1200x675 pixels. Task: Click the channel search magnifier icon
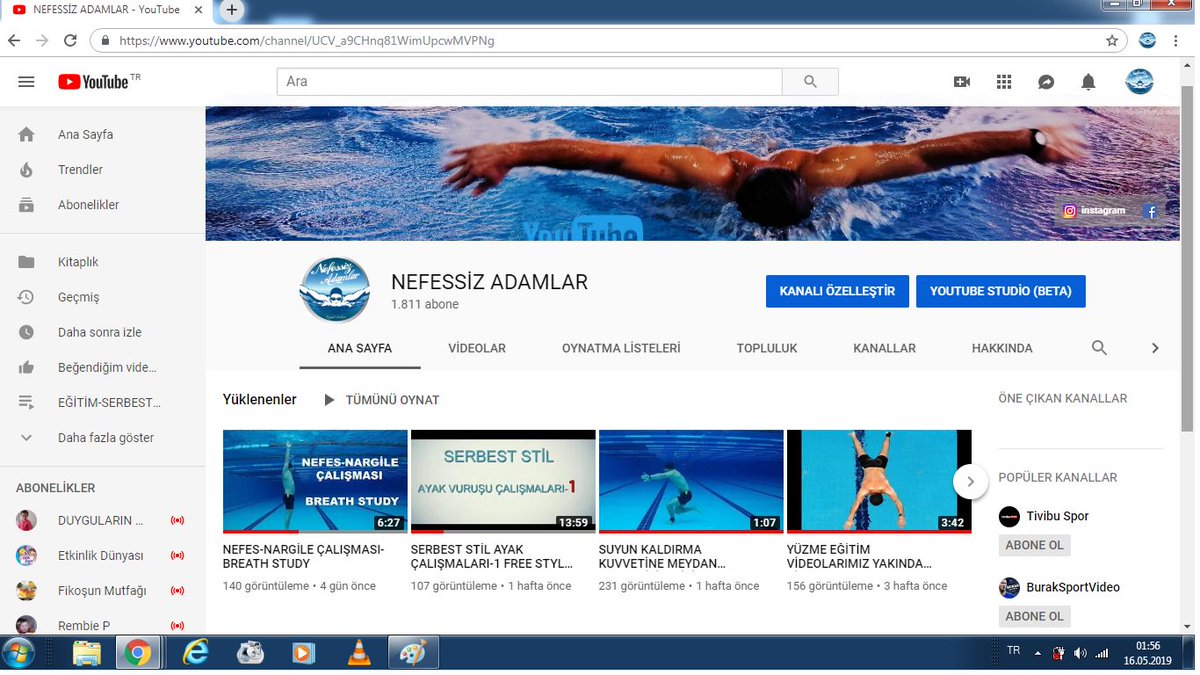1099,348
